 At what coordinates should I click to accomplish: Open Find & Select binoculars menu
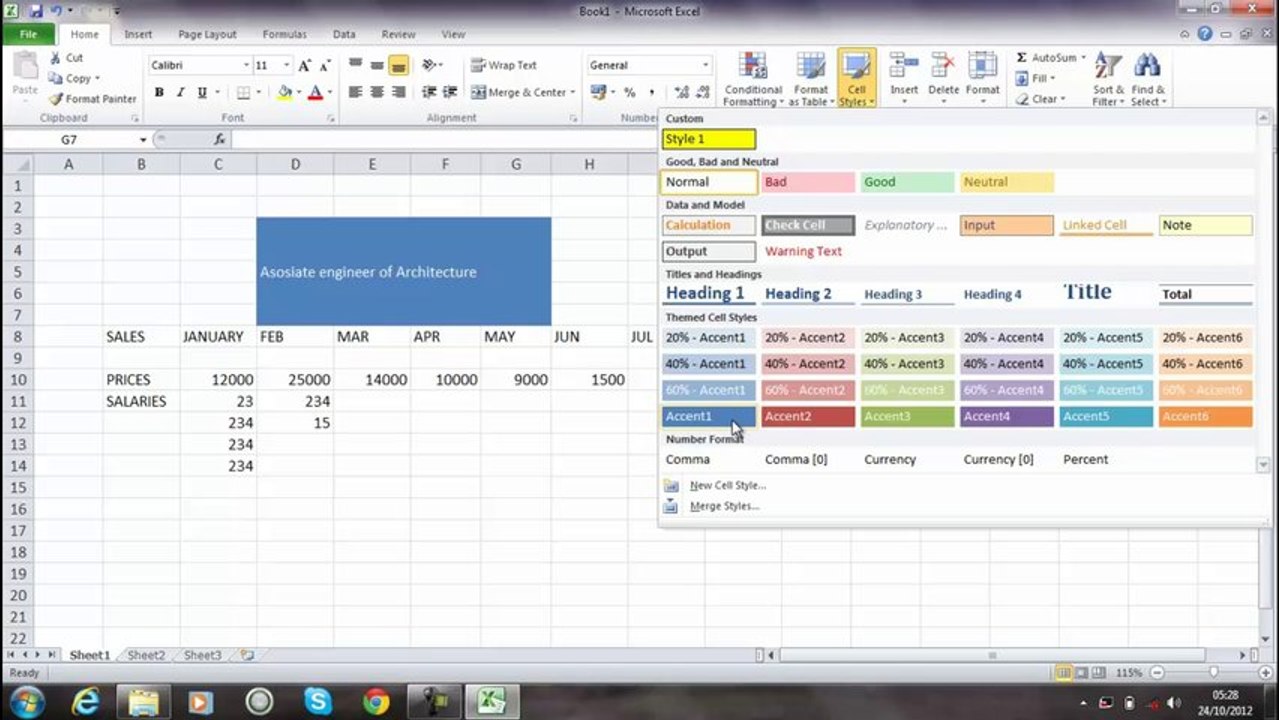[x=1148, y=78]
